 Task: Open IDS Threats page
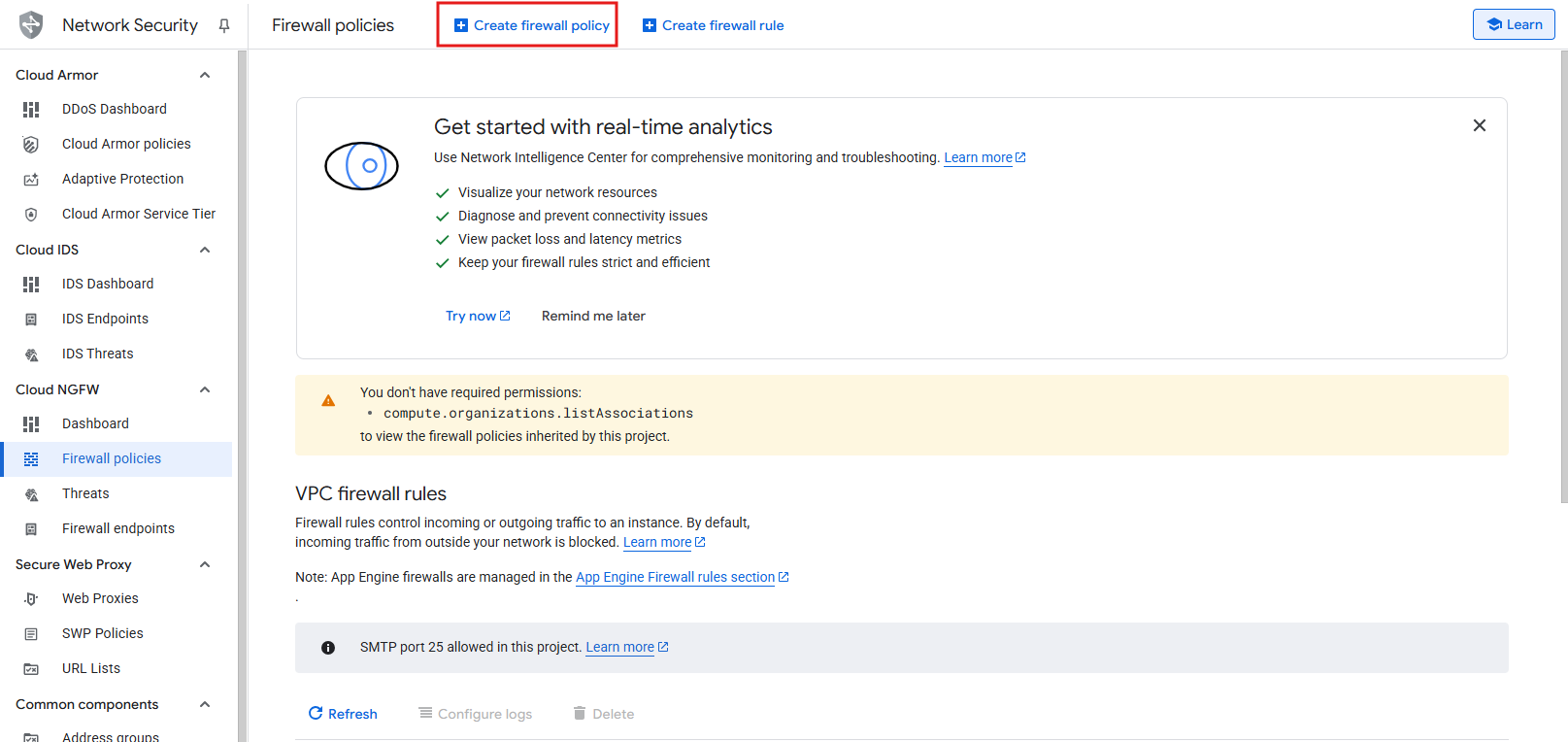97,354
